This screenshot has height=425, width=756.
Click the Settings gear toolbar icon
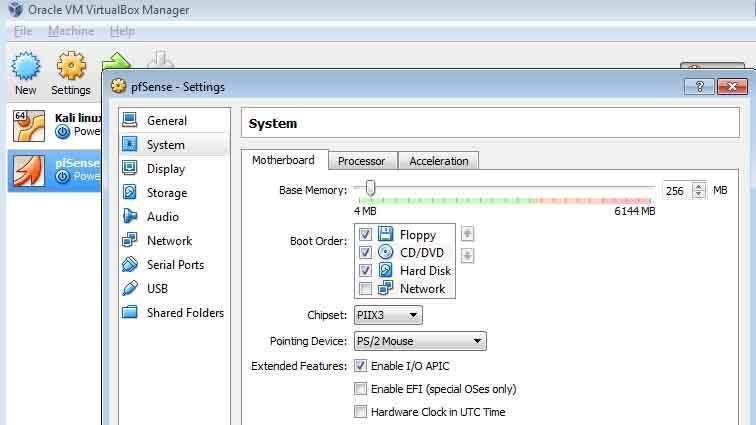point(71,65)
